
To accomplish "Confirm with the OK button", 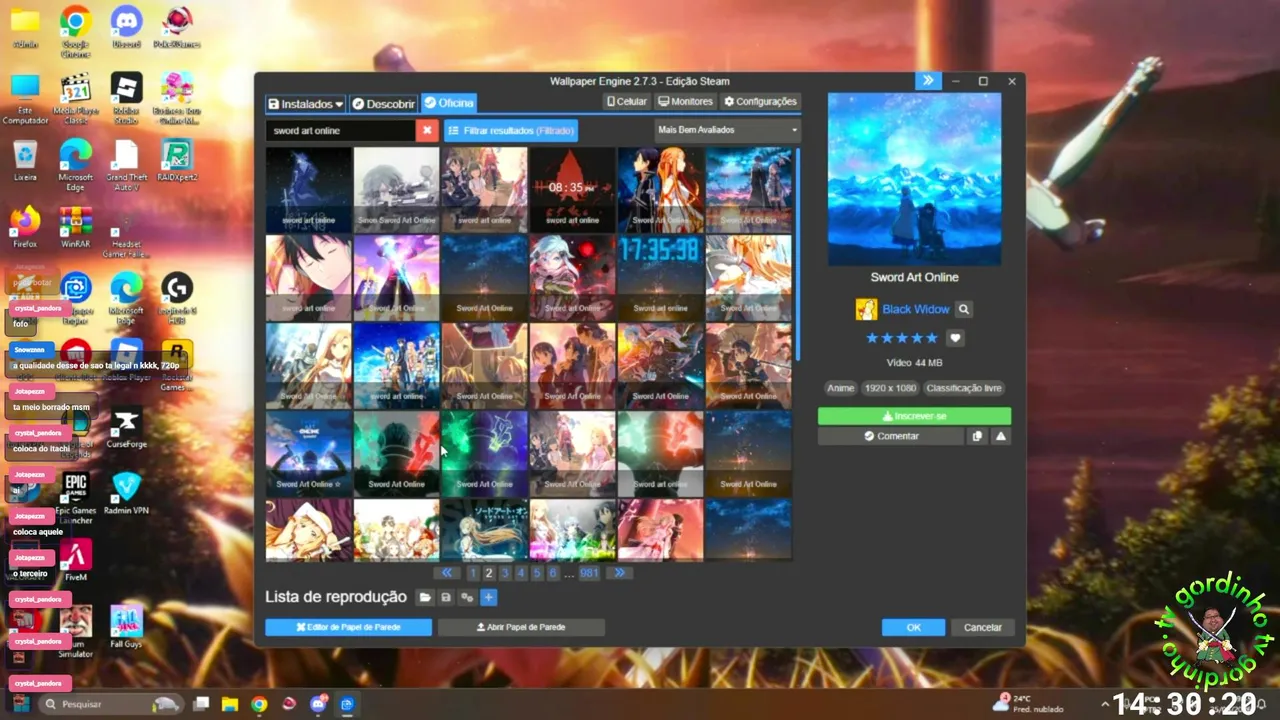I will (913, 627).
